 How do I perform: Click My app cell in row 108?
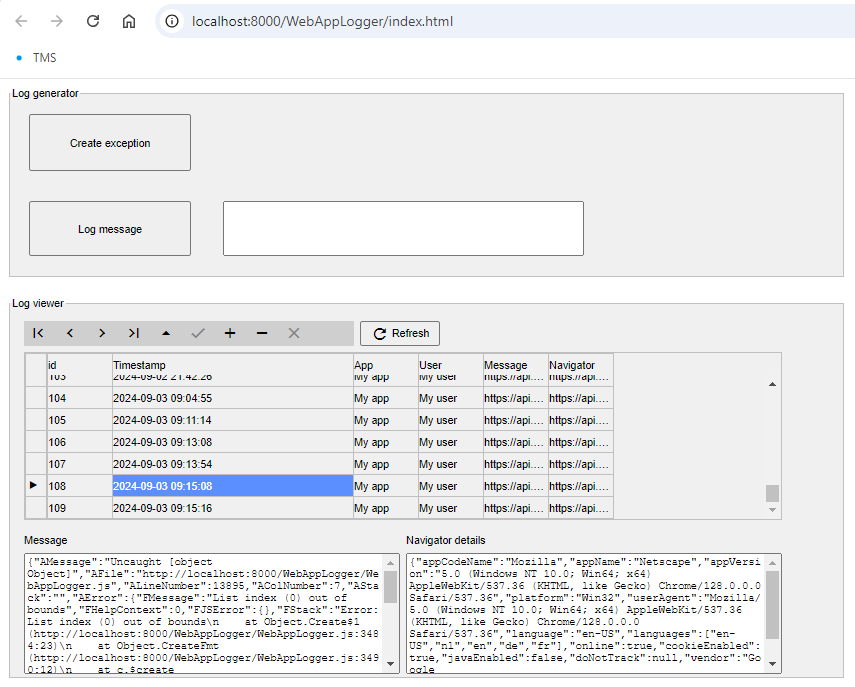[x=386, y=486]
